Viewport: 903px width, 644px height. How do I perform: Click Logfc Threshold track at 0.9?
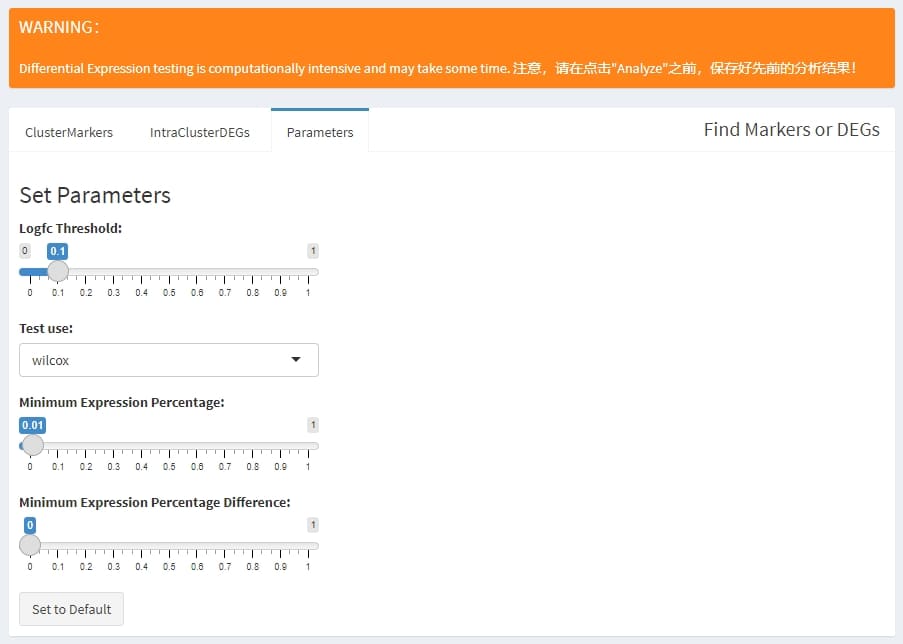tap(280, 271)
